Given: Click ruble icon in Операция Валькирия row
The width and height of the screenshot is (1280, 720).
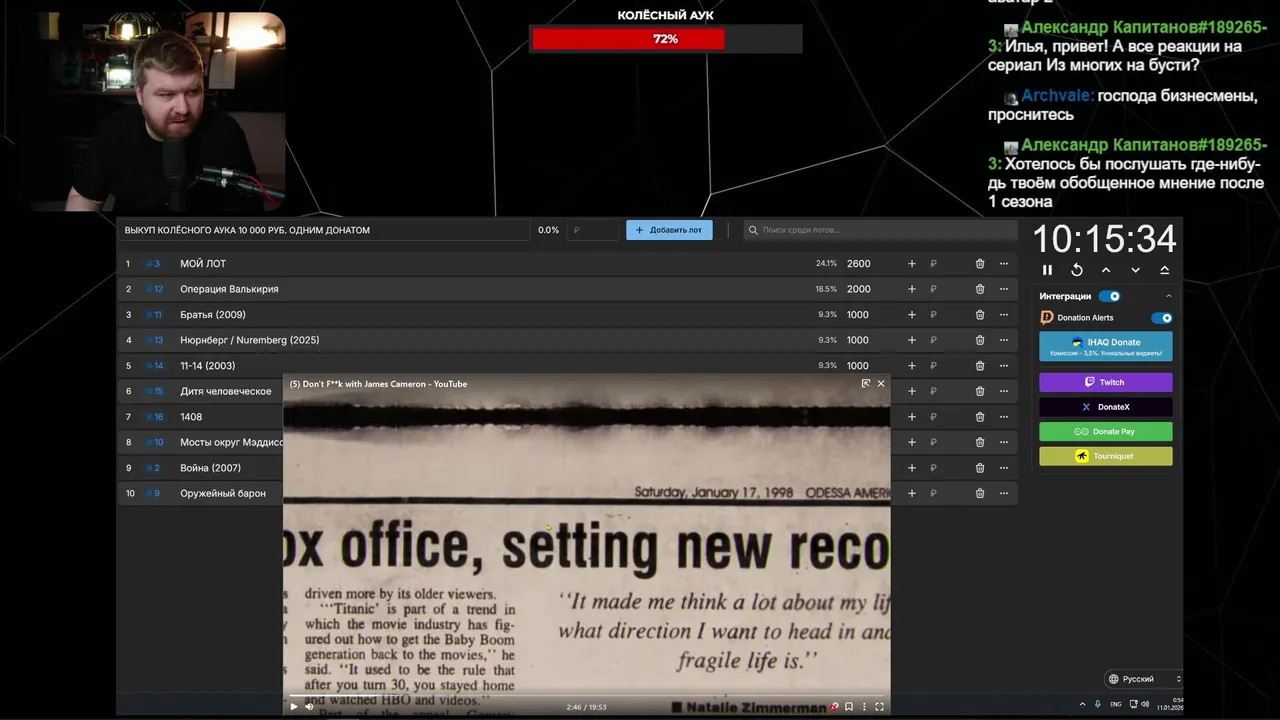Looking at the screenshot, I should pos(933,289).
